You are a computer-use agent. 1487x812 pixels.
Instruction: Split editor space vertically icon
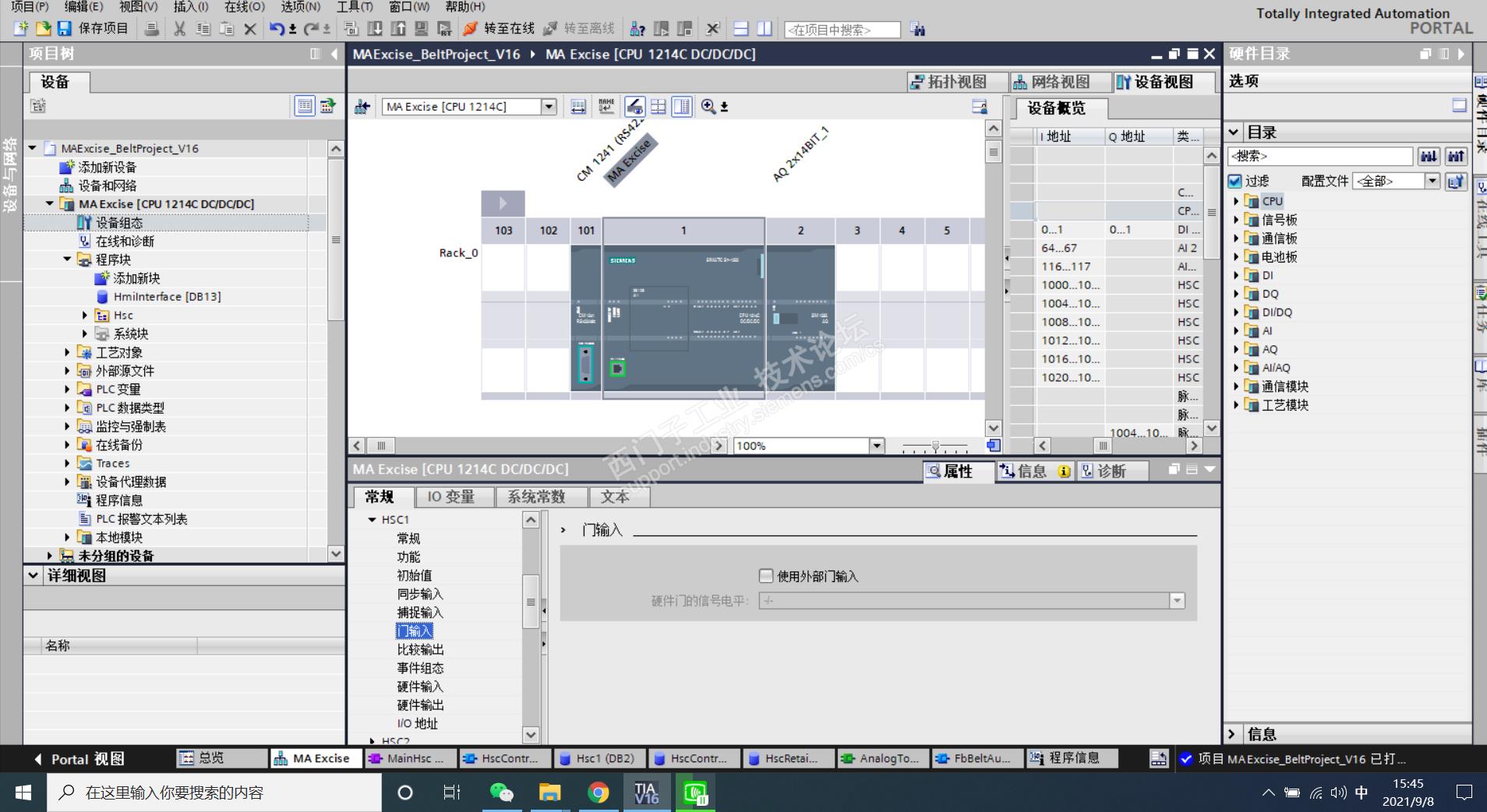tap(765, 29)
